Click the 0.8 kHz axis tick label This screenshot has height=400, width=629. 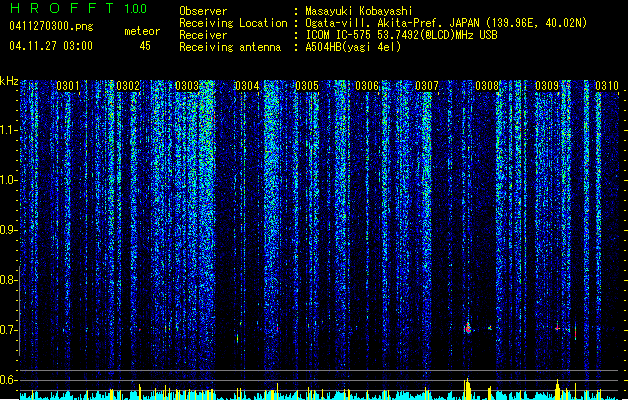[9, 280]
